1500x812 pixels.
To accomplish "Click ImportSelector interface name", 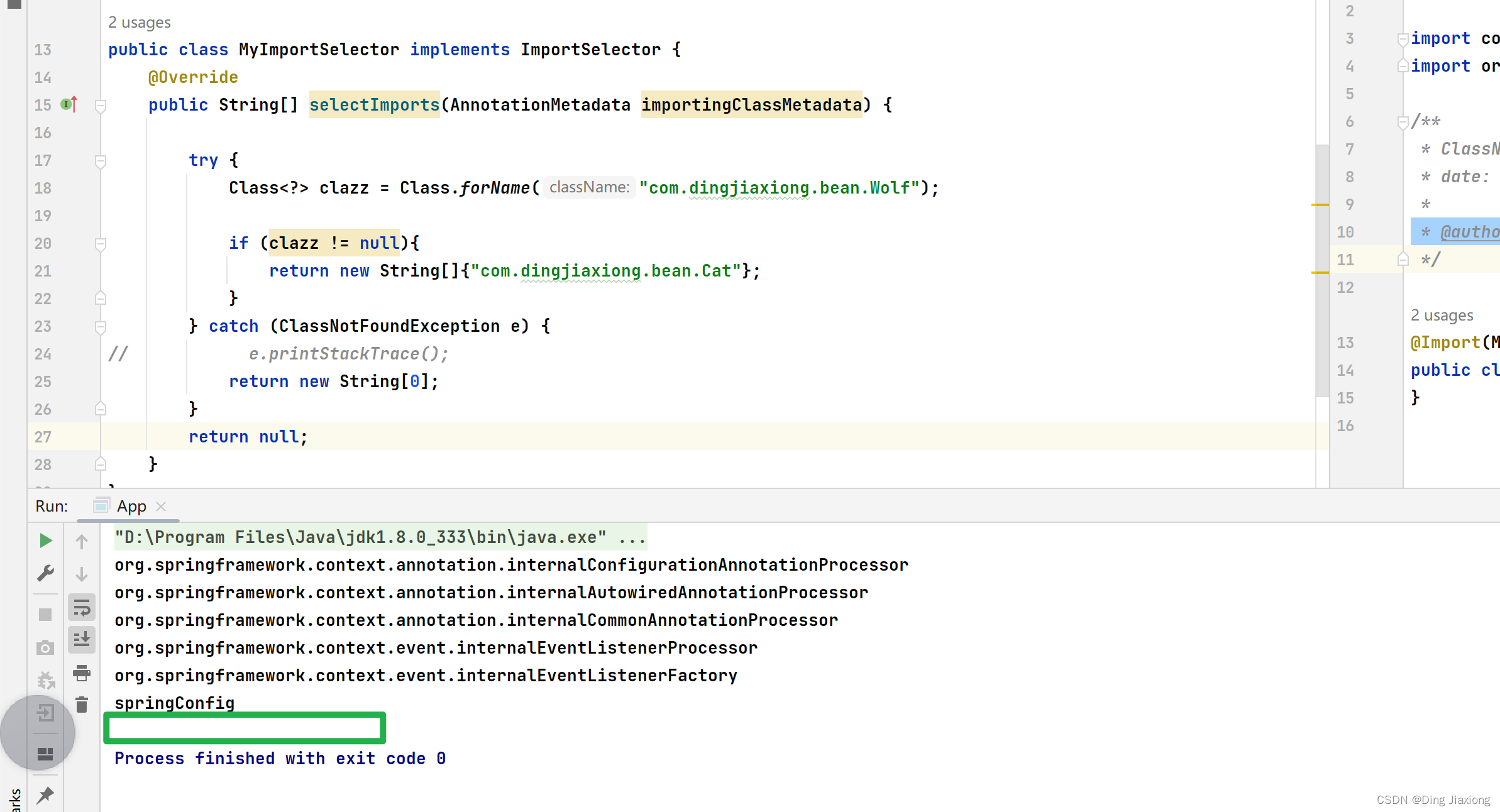I will pos(590,50).
